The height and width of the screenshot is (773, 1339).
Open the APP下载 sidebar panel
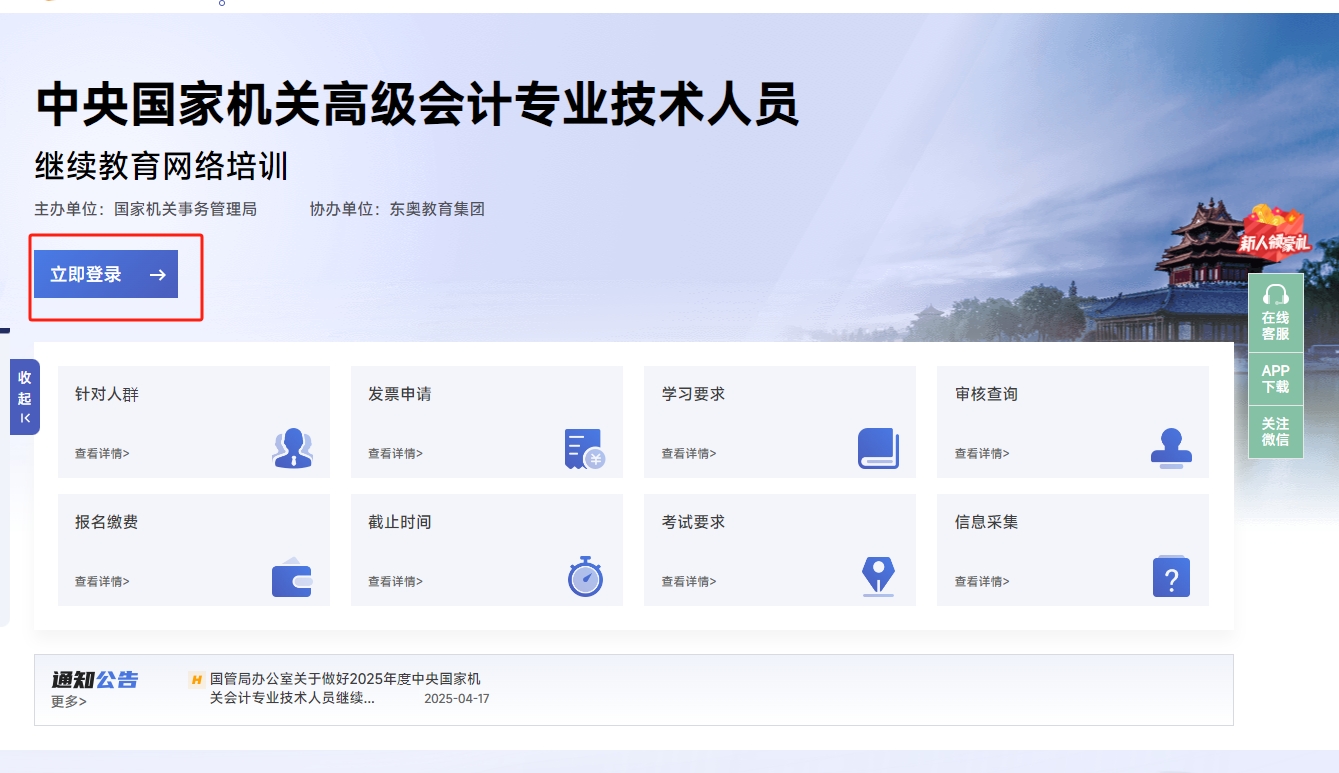pos(1276,377)
